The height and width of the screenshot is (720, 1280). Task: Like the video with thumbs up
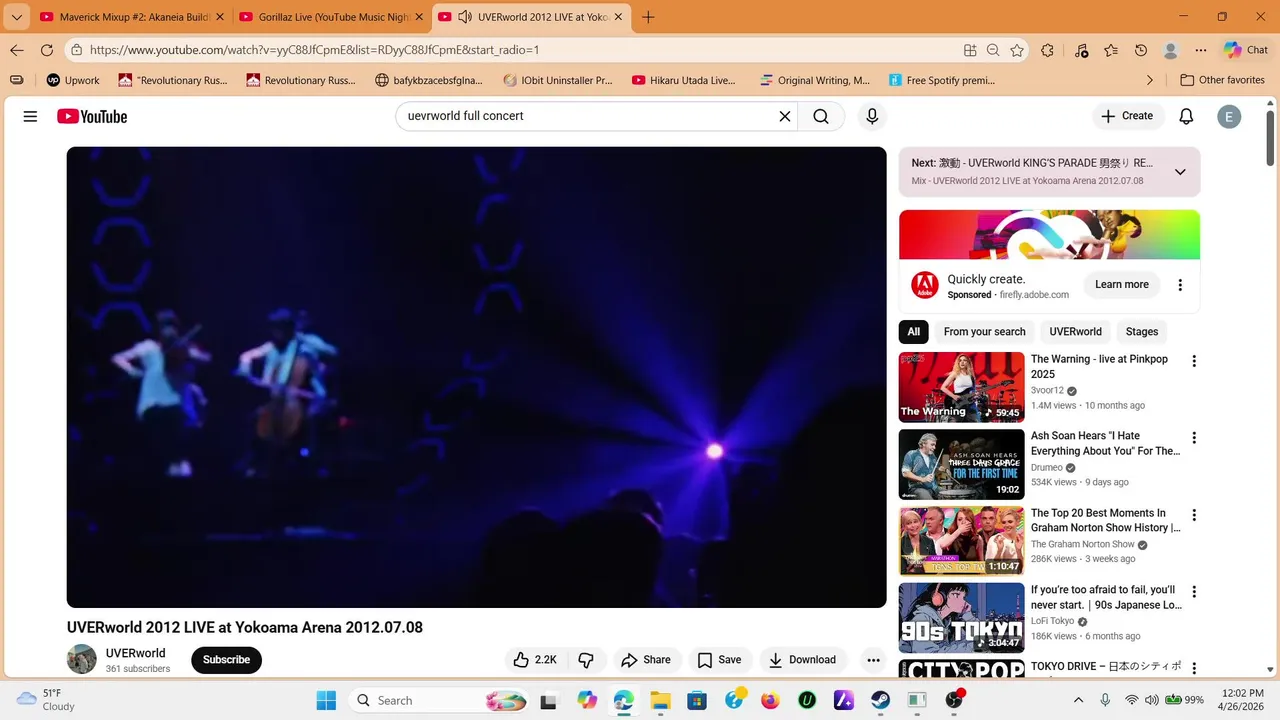(535, 660)
